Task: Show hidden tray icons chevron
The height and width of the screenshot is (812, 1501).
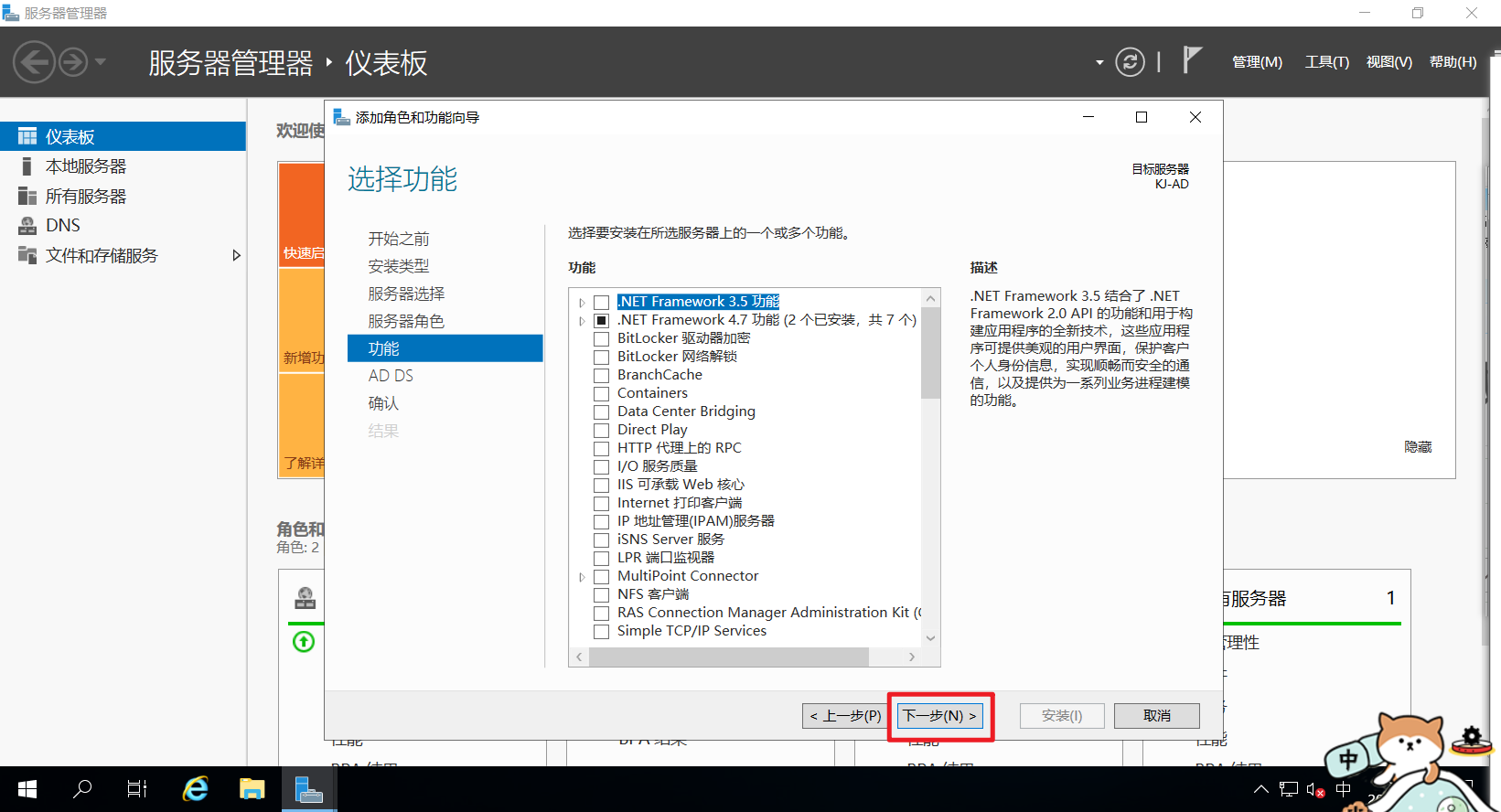Action: coord(1261,790)
